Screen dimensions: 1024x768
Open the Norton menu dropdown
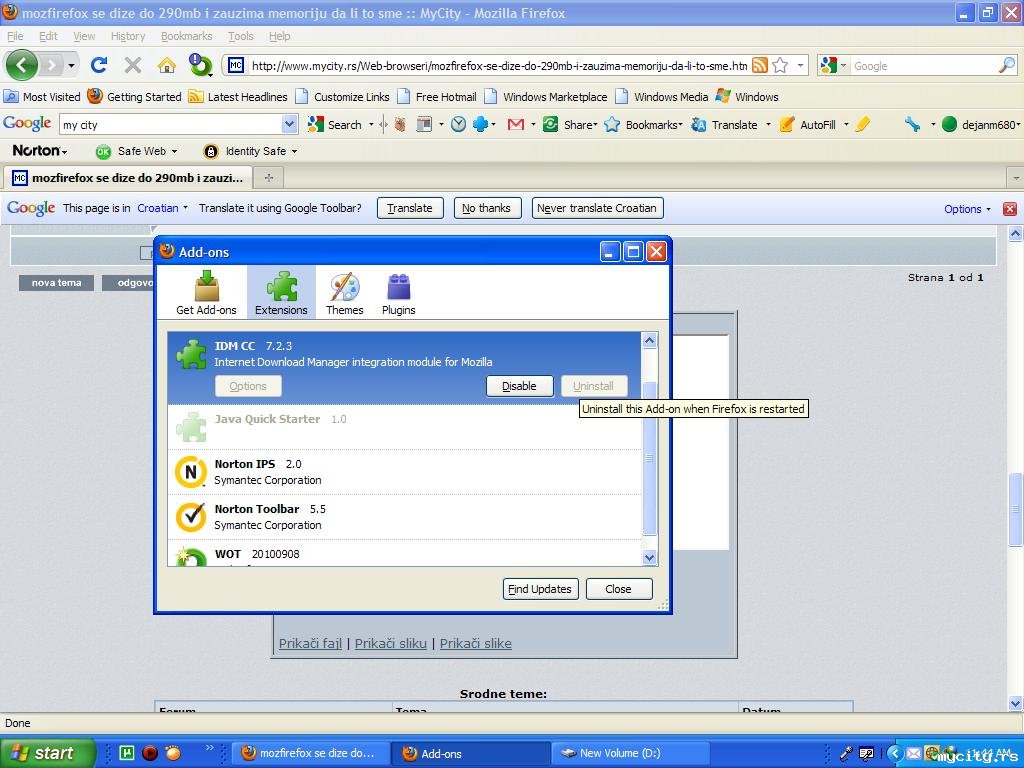39,151
